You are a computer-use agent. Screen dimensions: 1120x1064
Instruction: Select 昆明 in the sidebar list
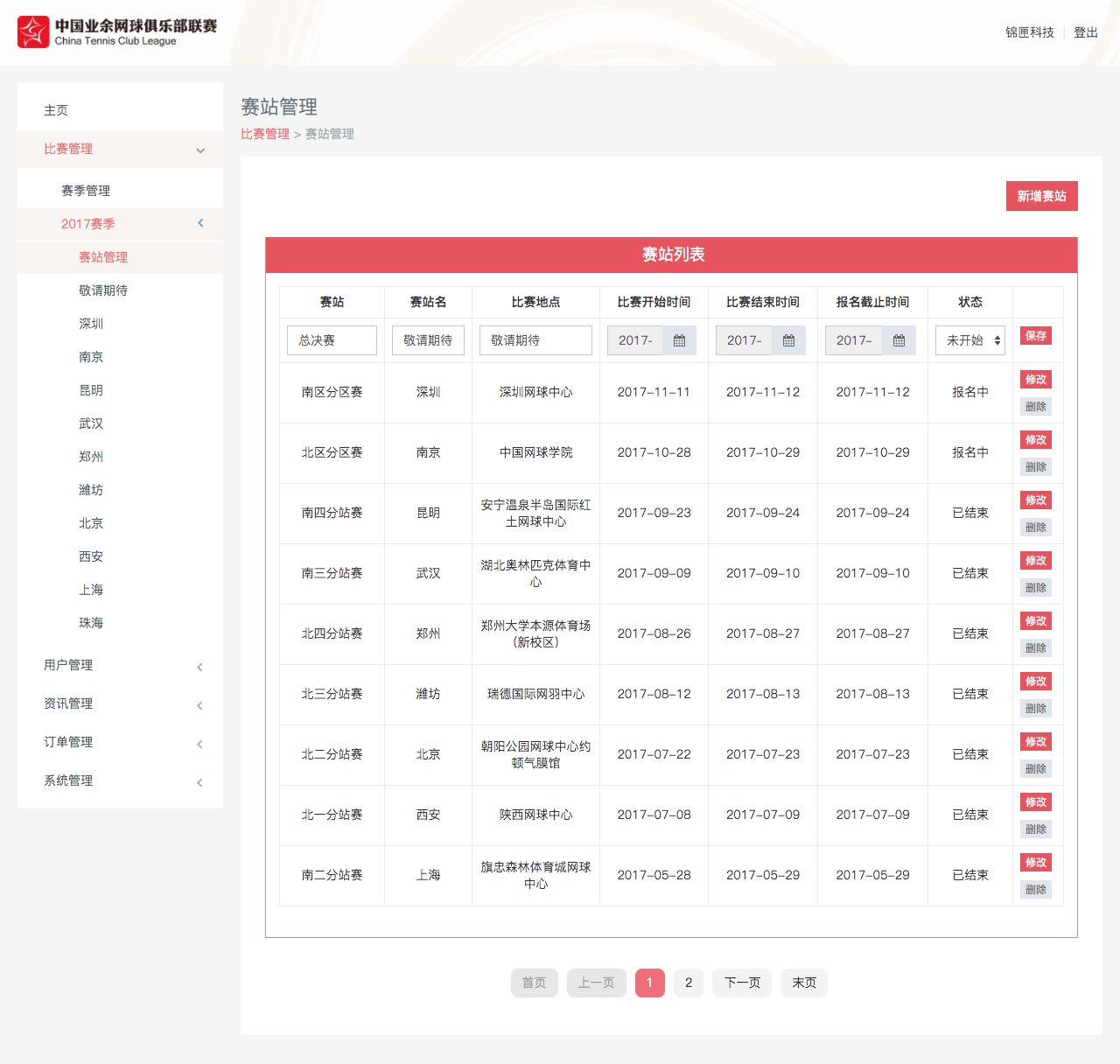point(91,390)
